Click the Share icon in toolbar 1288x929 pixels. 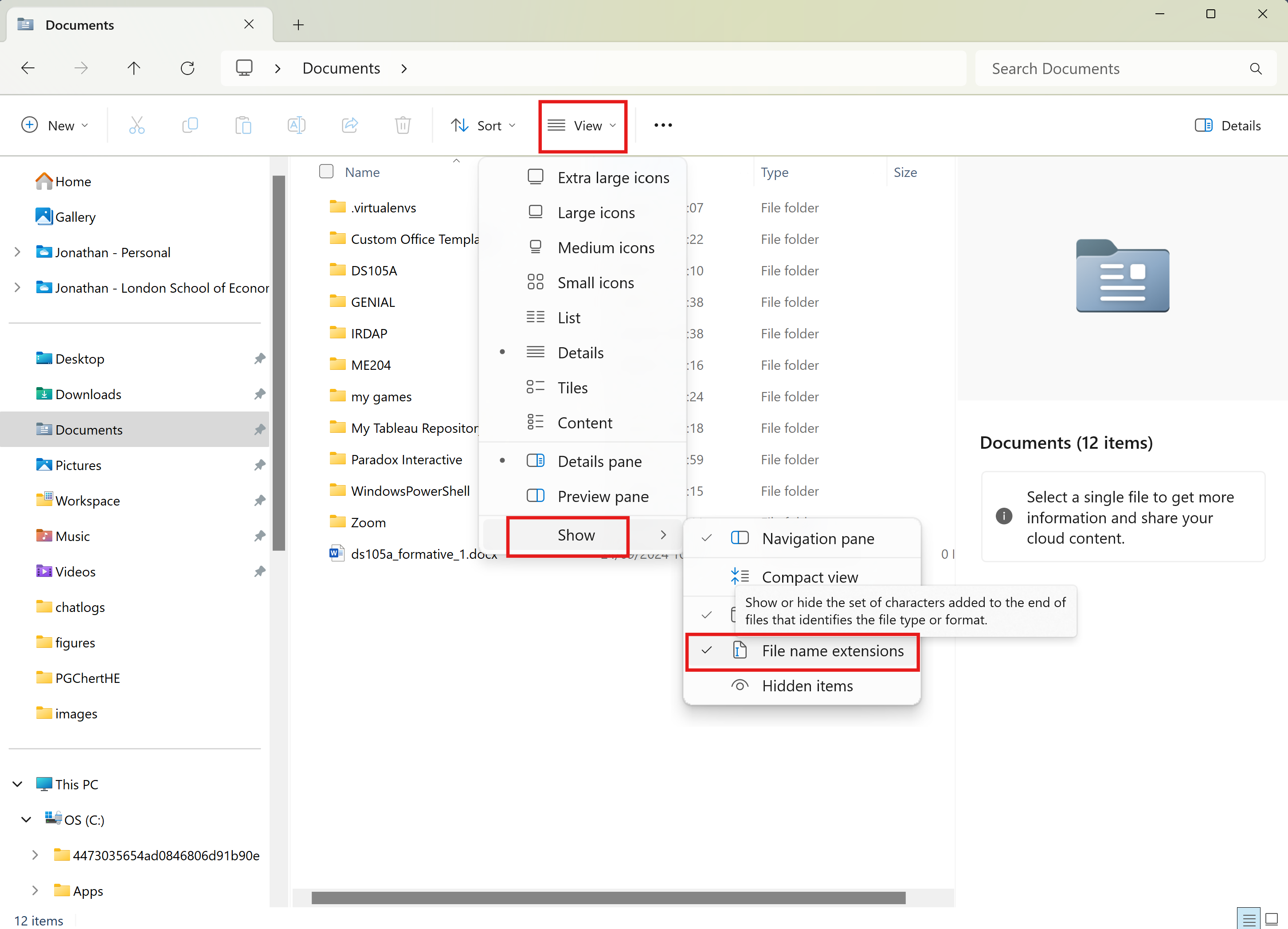[350, 125]
